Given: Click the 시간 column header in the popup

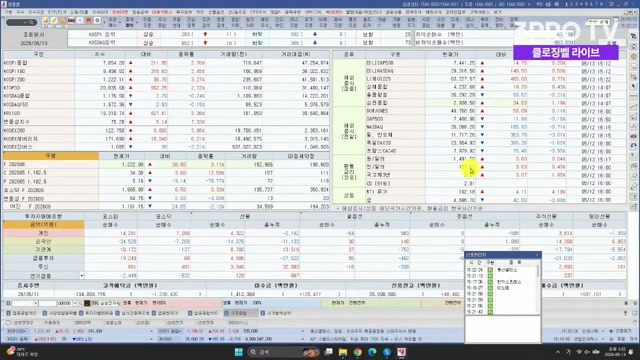Looking at the screenshot, I should [475, 262].
